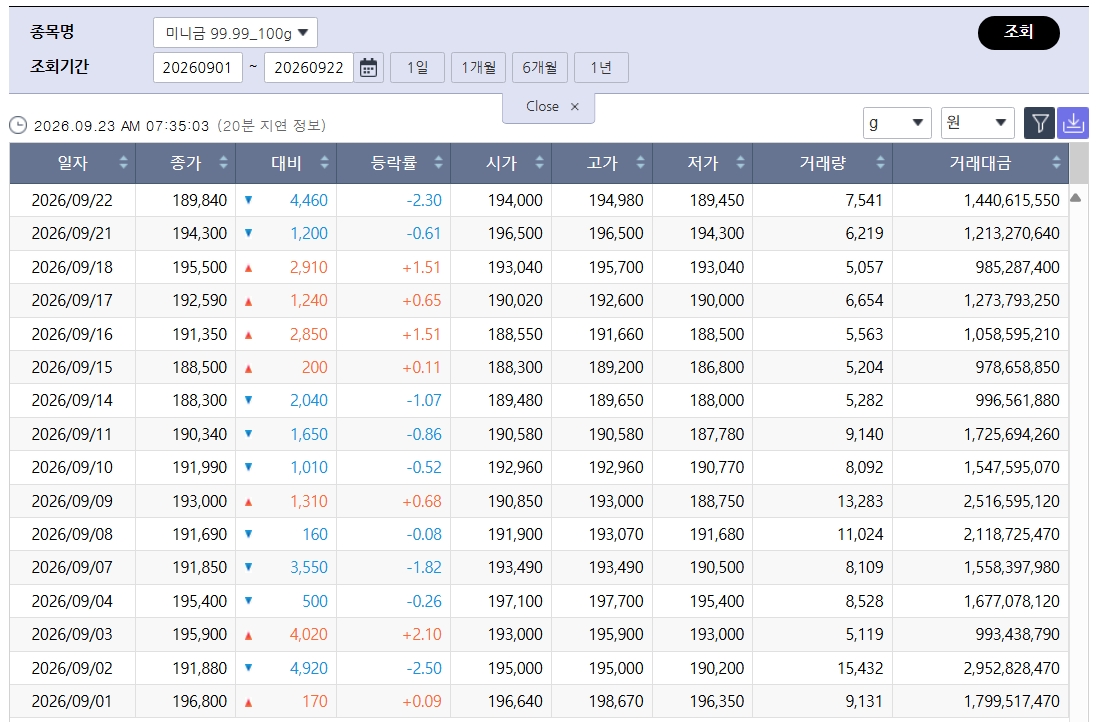The height and width of the screenshot is (722, 1096).
Task: Click change value 3,550
Action: coord(309,568)
